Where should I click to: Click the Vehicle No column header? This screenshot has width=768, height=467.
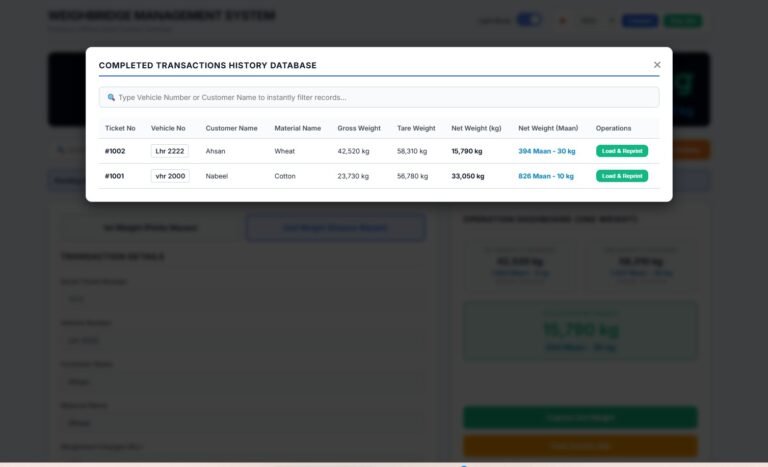pos(168,128)
